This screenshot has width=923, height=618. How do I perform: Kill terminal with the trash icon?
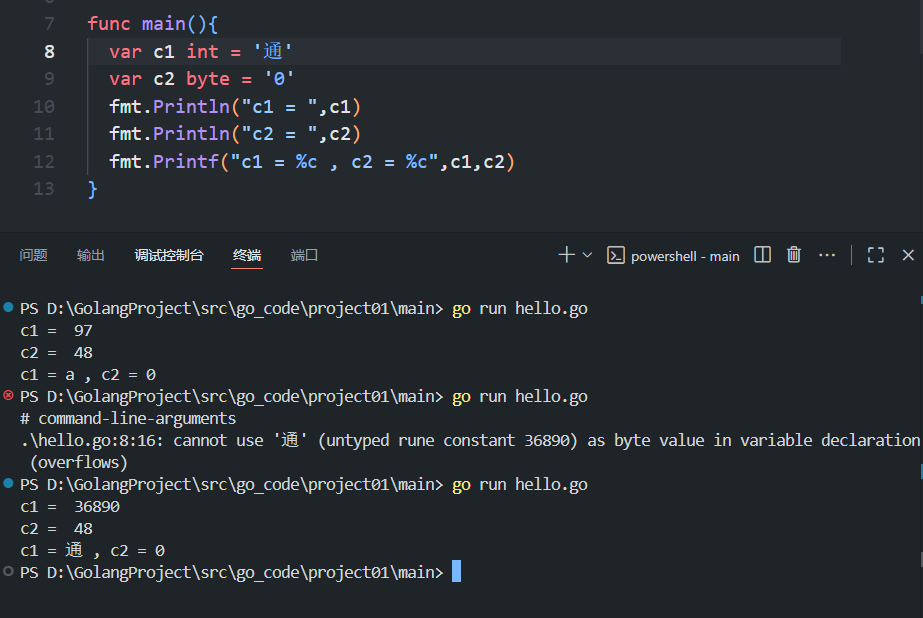tap(794, 255)
